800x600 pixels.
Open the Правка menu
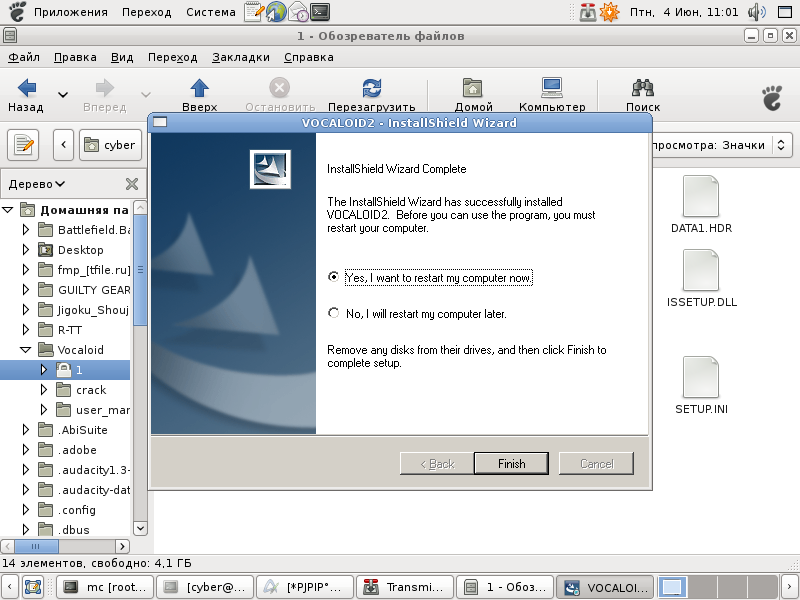click(75, 57)
